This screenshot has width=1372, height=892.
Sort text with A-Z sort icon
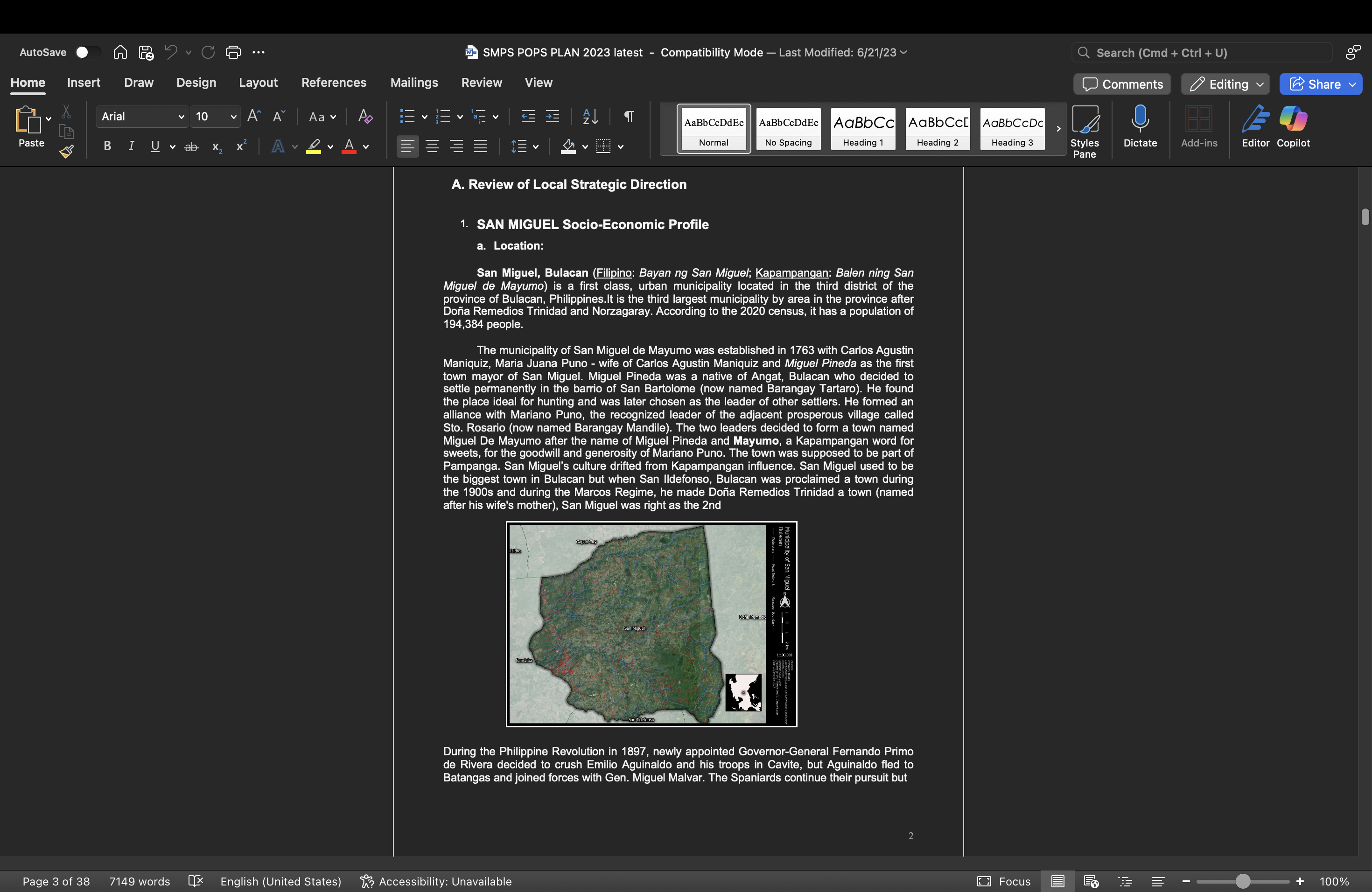[x=590, y=116]
